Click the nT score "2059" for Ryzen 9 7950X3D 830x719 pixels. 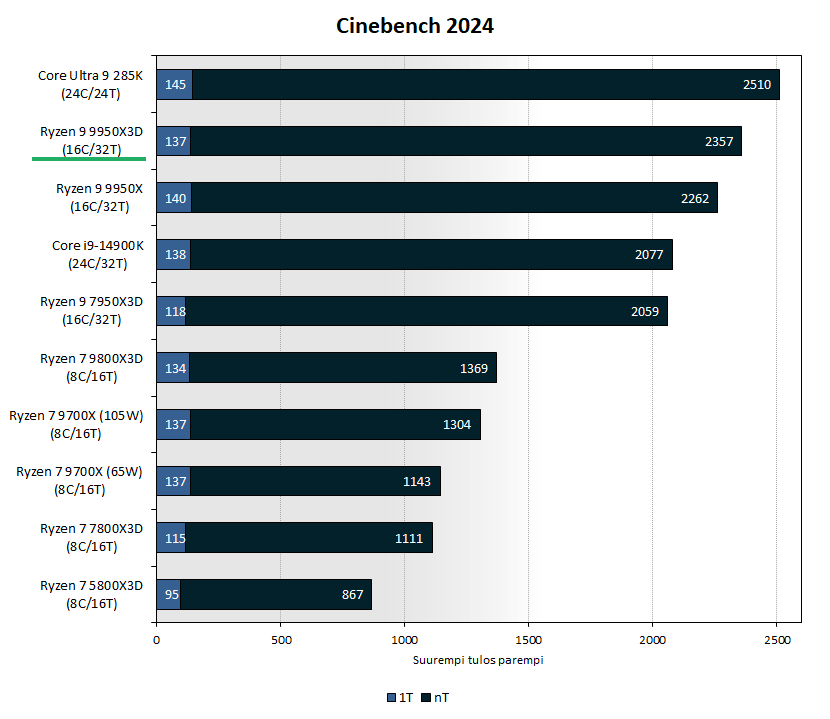645,311
